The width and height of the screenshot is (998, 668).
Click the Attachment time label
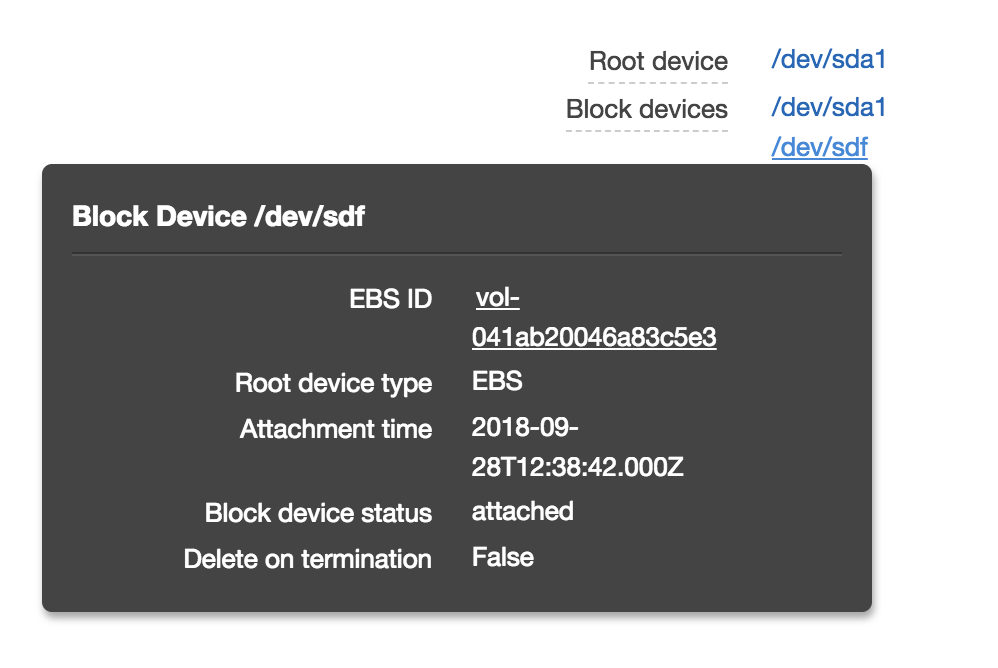tap(334, 429)
